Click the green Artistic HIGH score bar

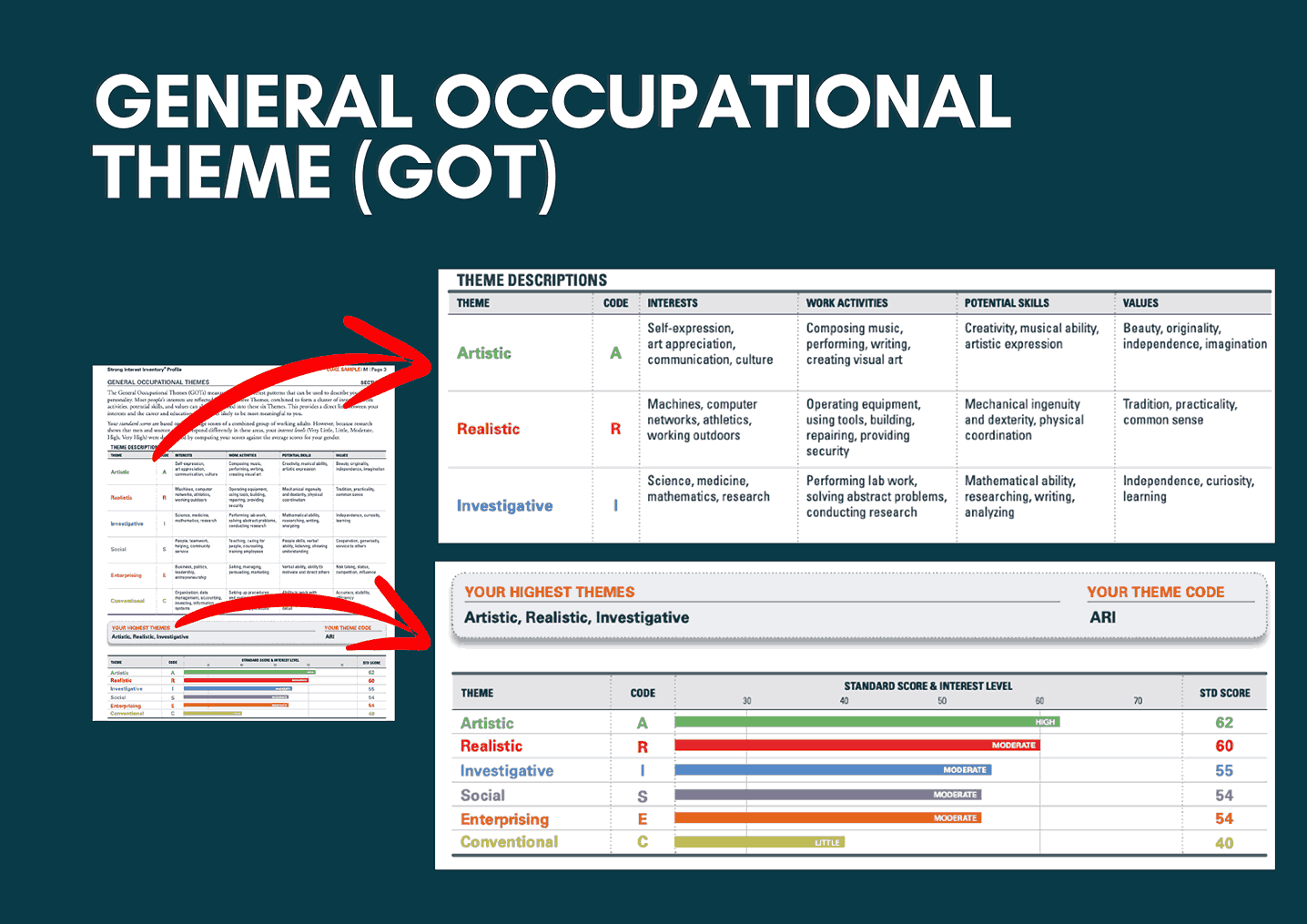pyautogui.click(x=867, y=722)
